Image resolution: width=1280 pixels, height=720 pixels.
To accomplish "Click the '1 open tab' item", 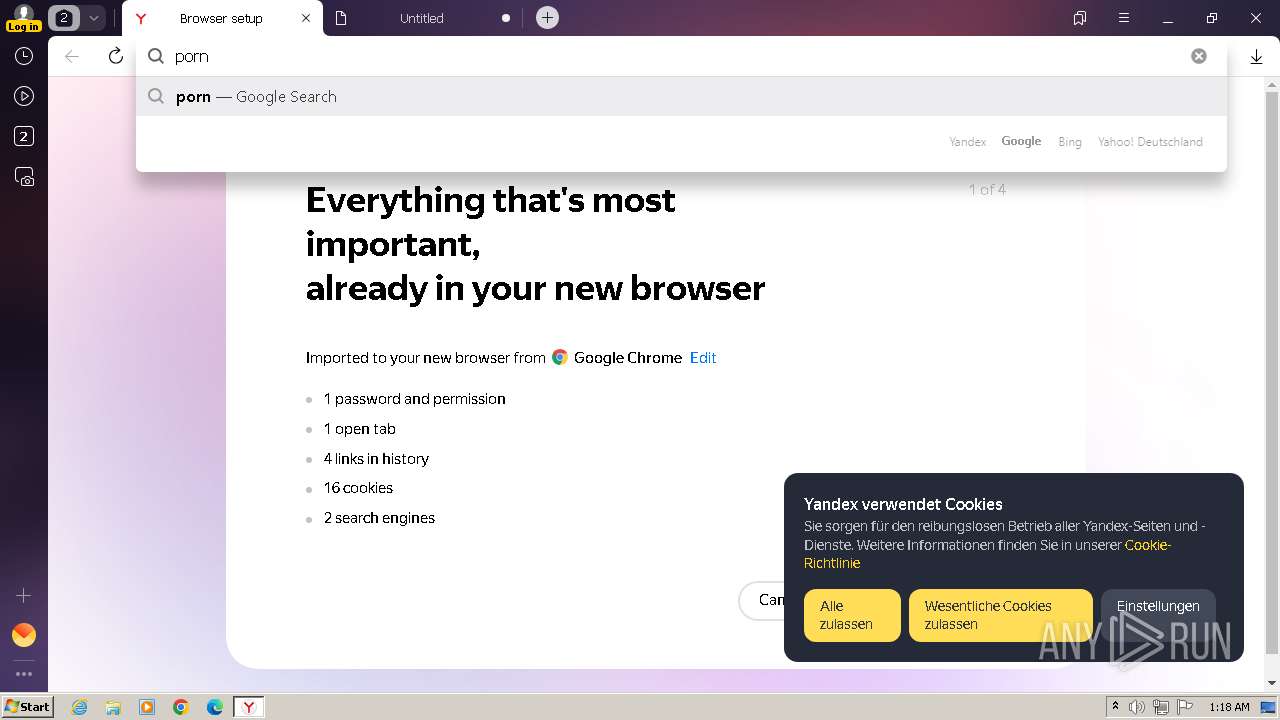I will 359,429.
